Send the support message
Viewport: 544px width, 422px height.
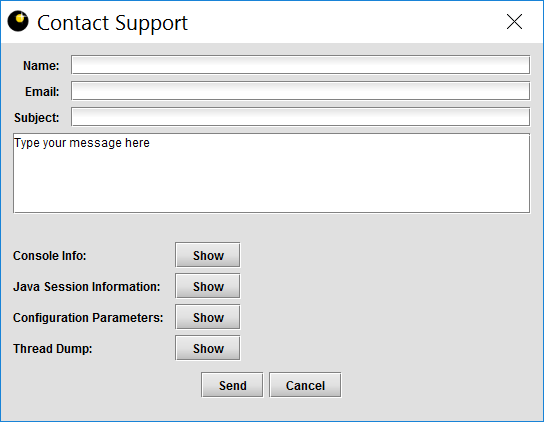232,385
